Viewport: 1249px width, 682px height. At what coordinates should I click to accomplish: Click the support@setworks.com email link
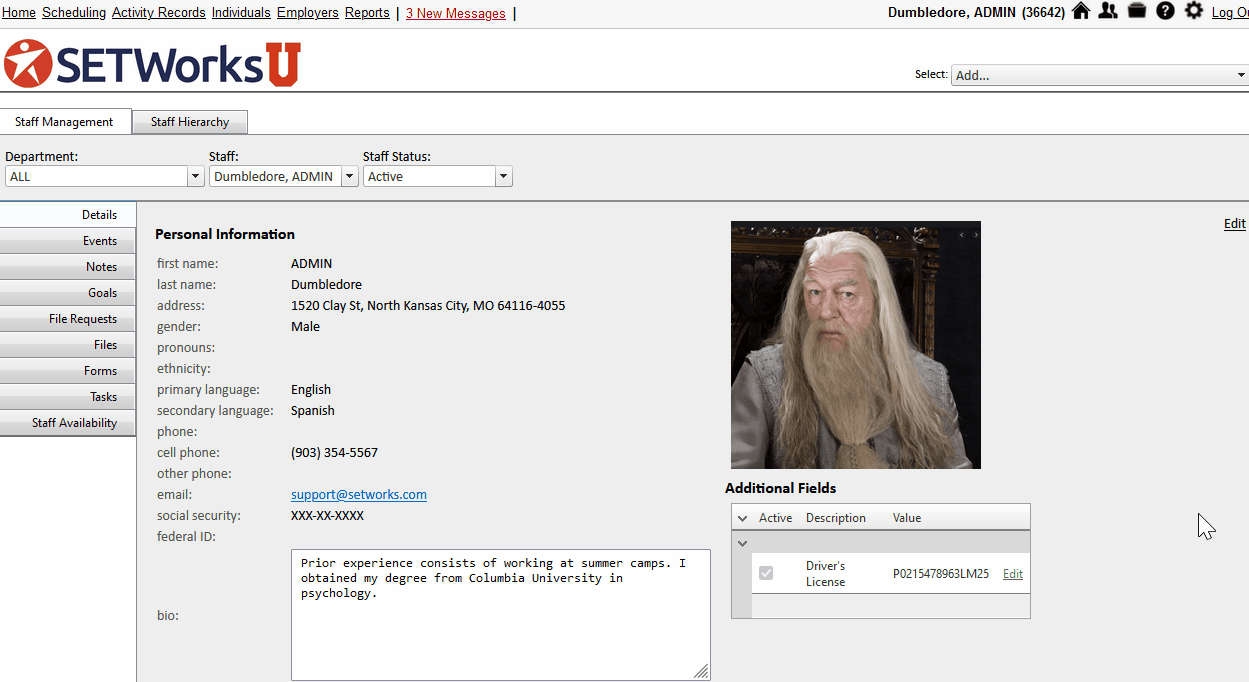click(x=359, y=494)
